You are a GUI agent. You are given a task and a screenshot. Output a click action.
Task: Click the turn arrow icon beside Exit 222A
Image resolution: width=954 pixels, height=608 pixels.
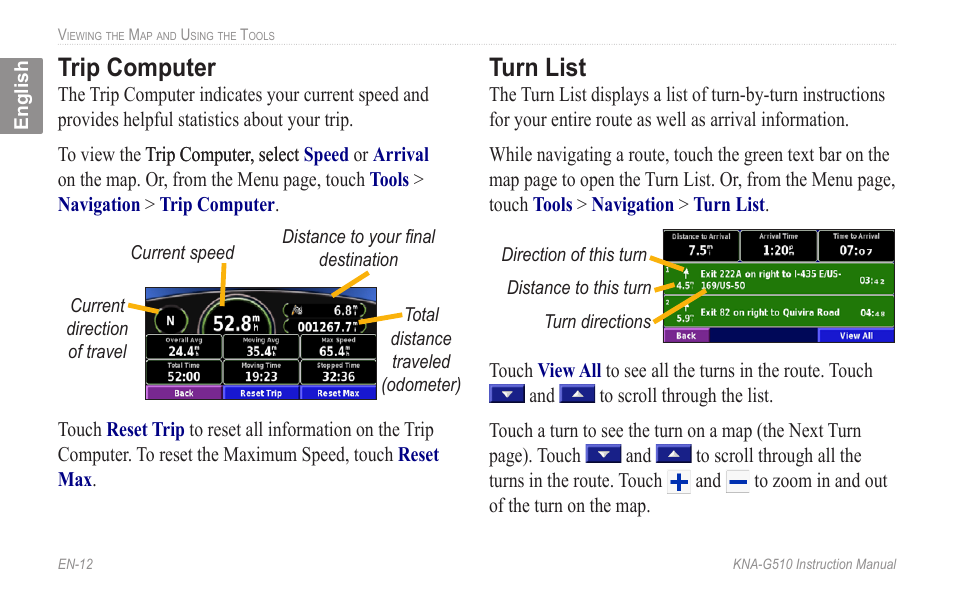click(x=686, y=273)
